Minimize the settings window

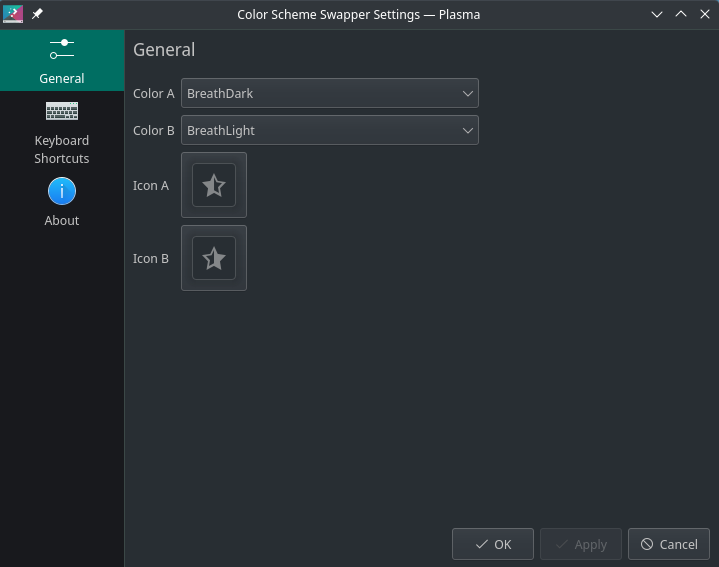[x=657, y=14]
